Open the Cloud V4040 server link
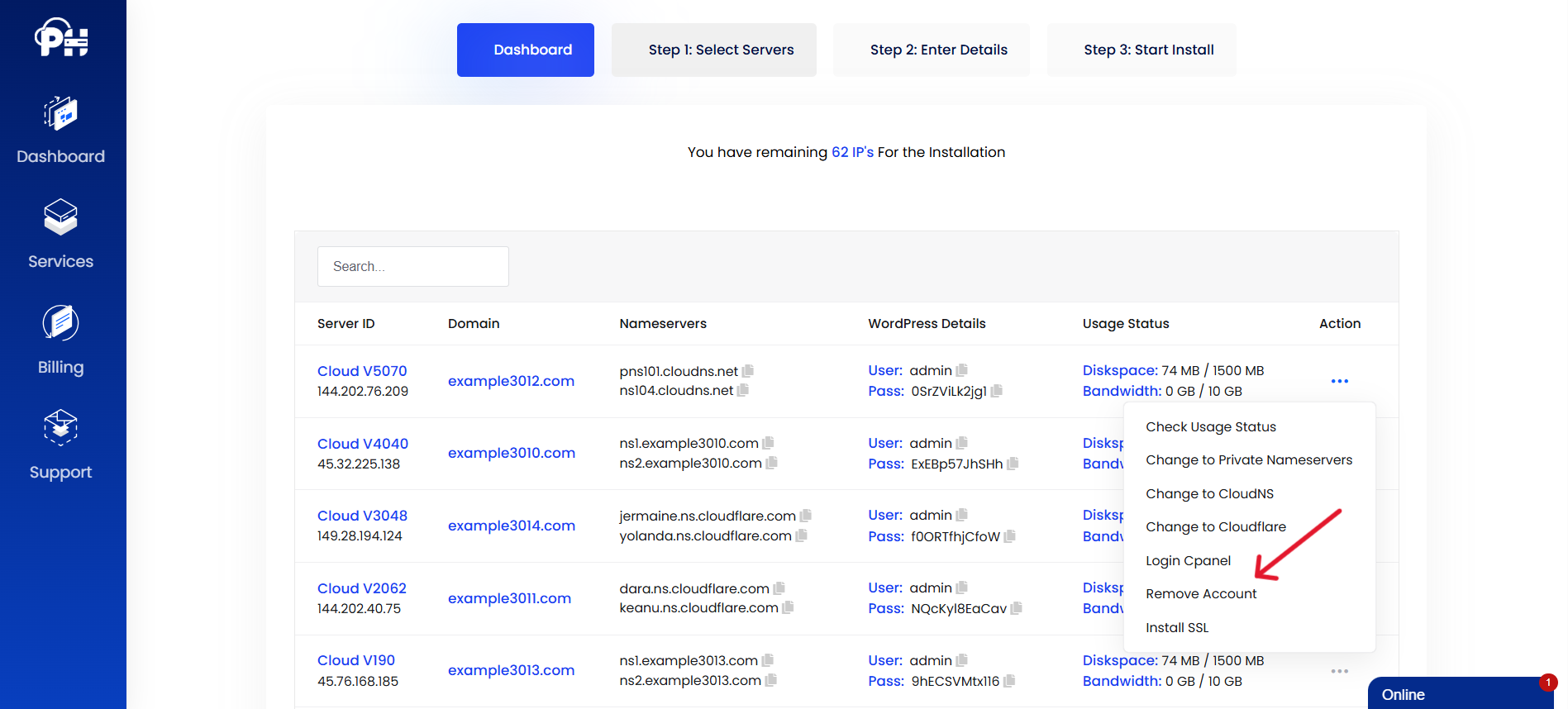This screenshot has width=1568, height=709. click(363, 444)
